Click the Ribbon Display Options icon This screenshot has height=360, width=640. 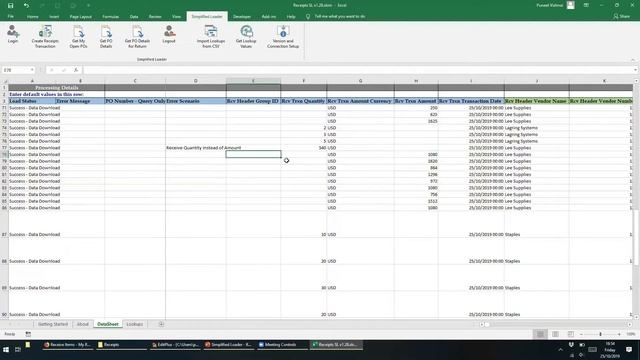[586, 5]
